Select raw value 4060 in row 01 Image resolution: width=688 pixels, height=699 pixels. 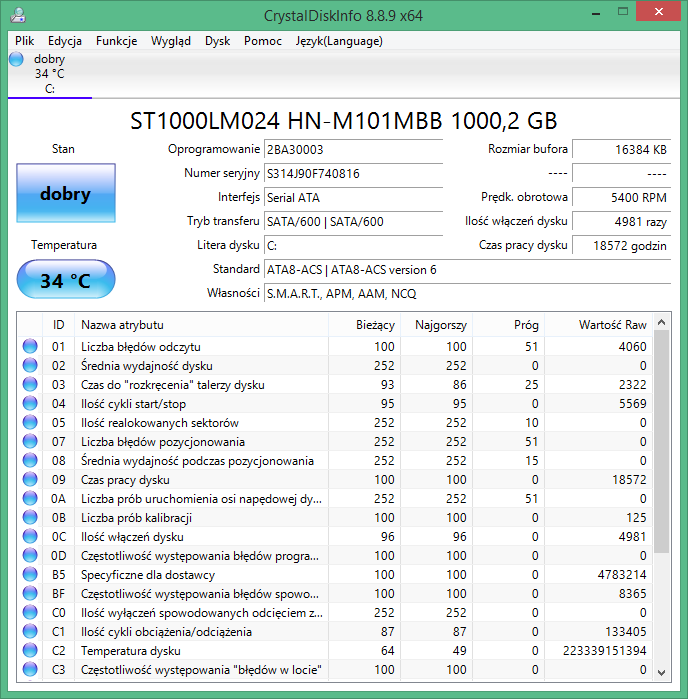(x=632, y=346)
